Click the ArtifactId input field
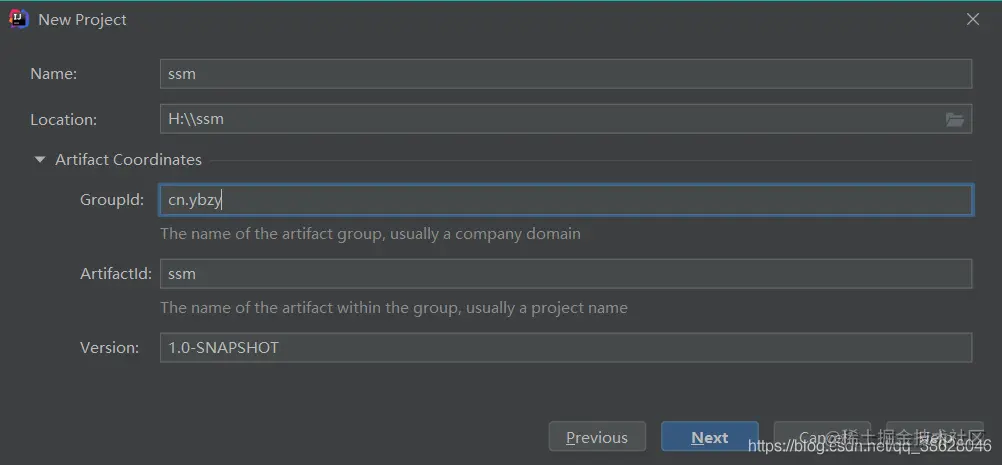The height and width of the screenshot is (465, 1002). point(566,273)
